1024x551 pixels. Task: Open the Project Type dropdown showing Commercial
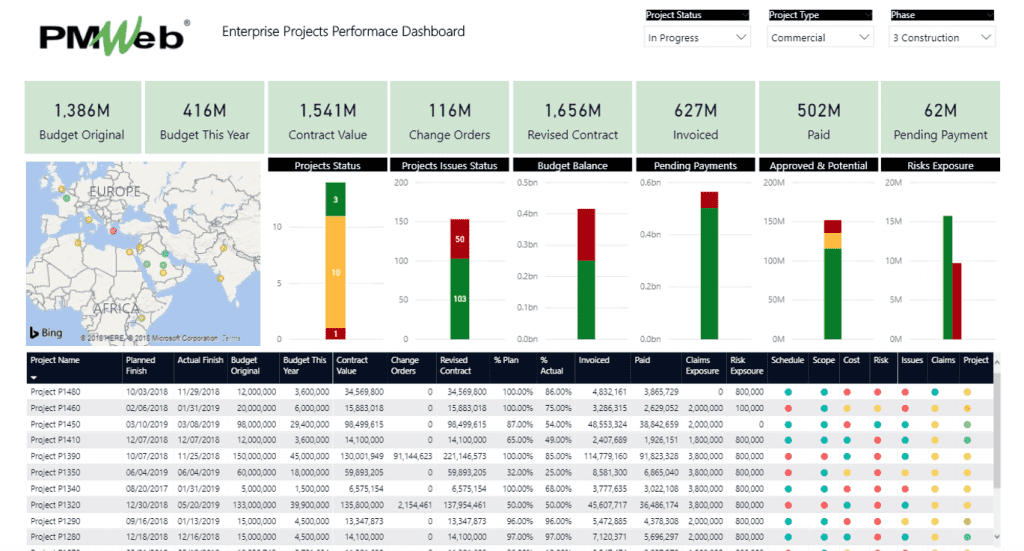[820, 37]
